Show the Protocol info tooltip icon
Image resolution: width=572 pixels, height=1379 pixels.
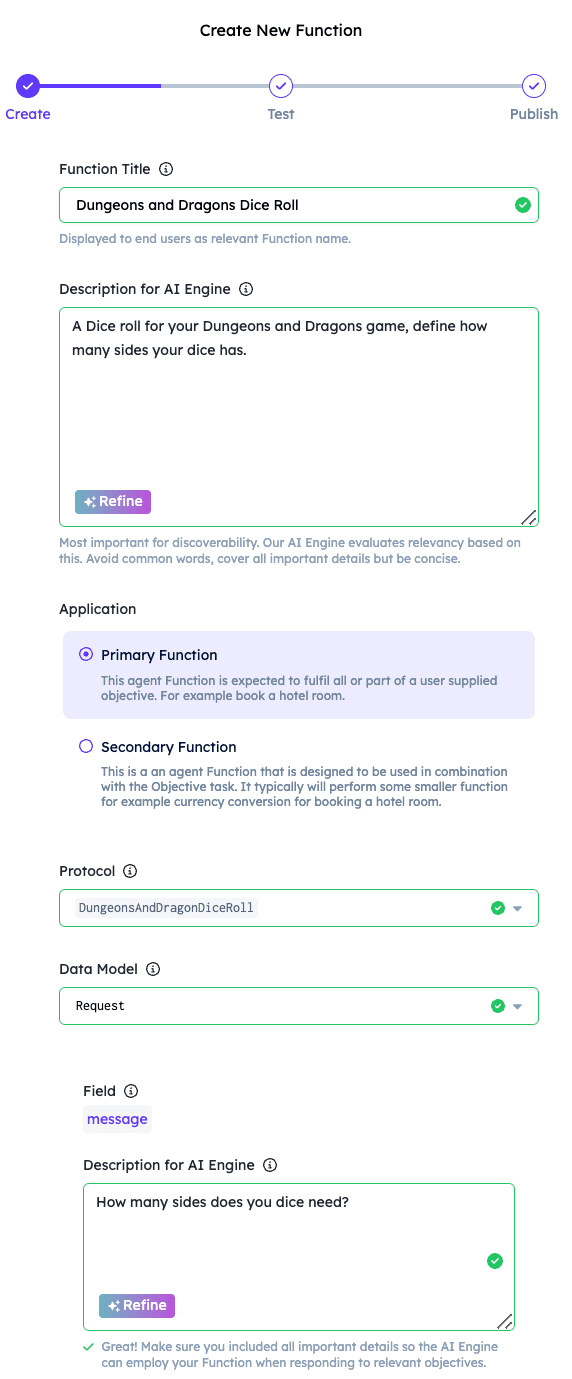[130, 871]
